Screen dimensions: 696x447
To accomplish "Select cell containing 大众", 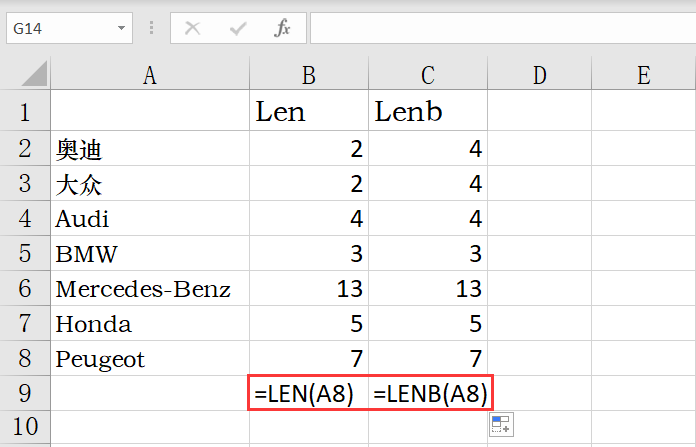I will (x=150, y=183).
